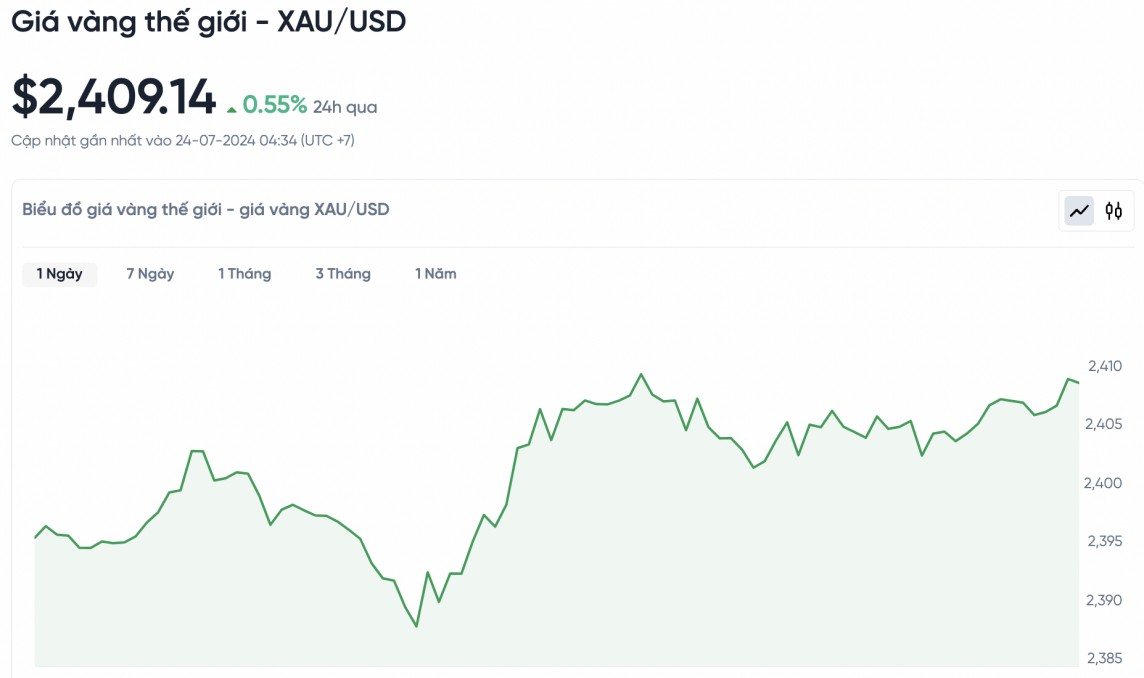The image size is (1144, 678).
Task: Select the 7 Ngày time range tab
Action: coord(150,274)
